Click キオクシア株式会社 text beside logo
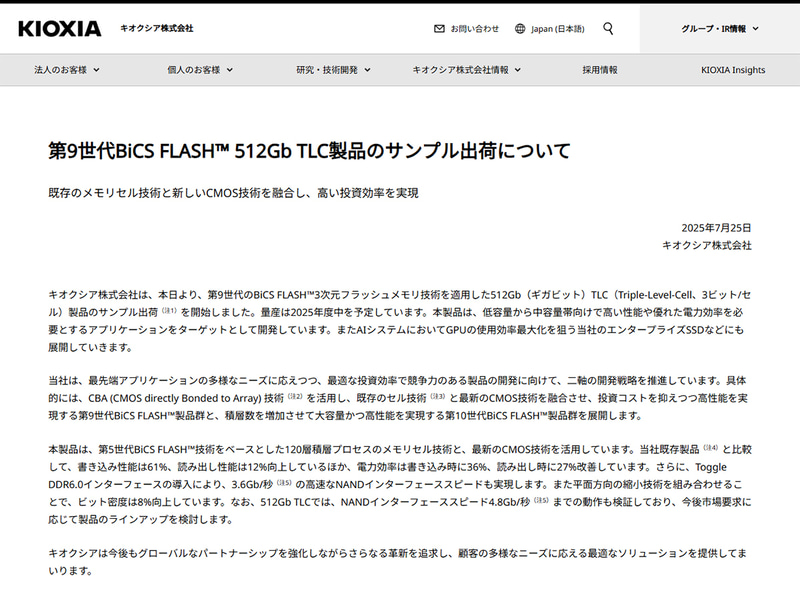Image resolution: width=800 pixels, height=600 pixels. pos(157,28)
